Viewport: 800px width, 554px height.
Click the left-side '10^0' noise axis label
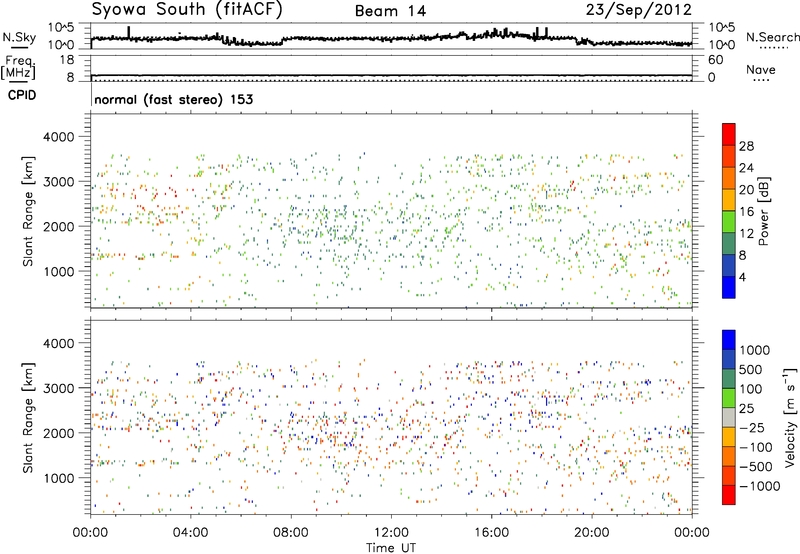[x=61, y=45]
